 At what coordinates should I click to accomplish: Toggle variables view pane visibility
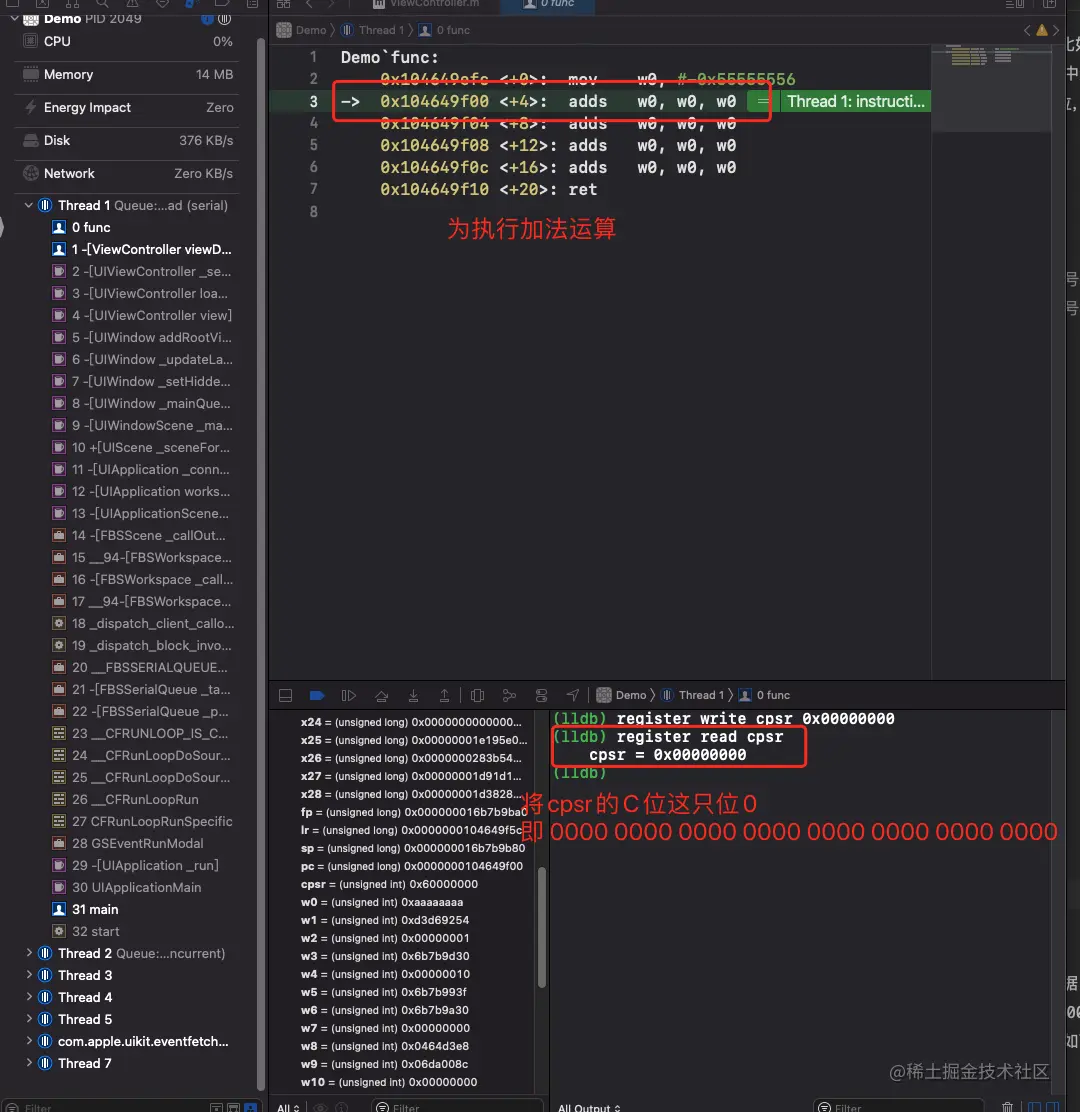click(x=1035, y=1107)
